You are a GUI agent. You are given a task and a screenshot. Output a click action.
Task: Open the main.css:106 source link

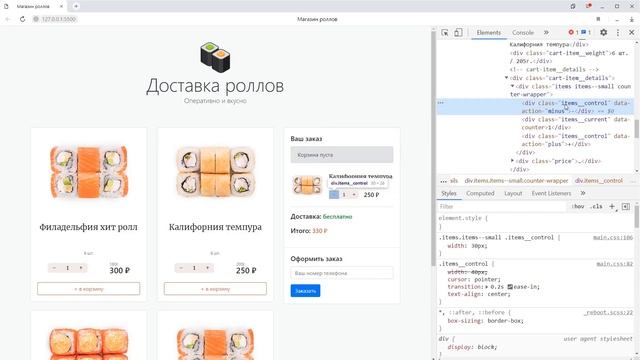coord(613,238)
